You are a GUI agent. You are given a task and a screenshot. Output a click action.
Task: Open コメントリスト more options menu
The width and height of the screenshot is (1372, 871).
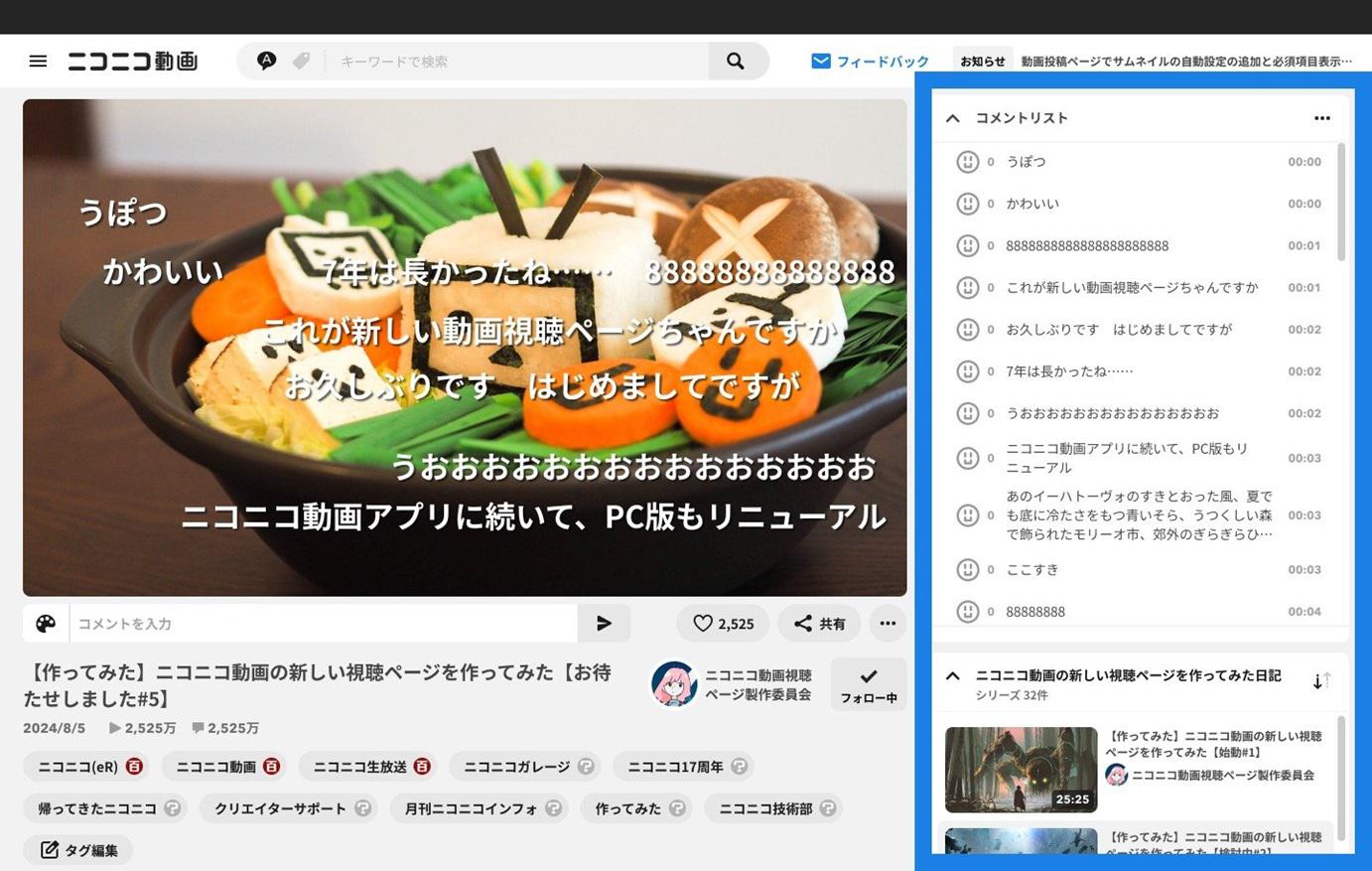coord(1322,118)
